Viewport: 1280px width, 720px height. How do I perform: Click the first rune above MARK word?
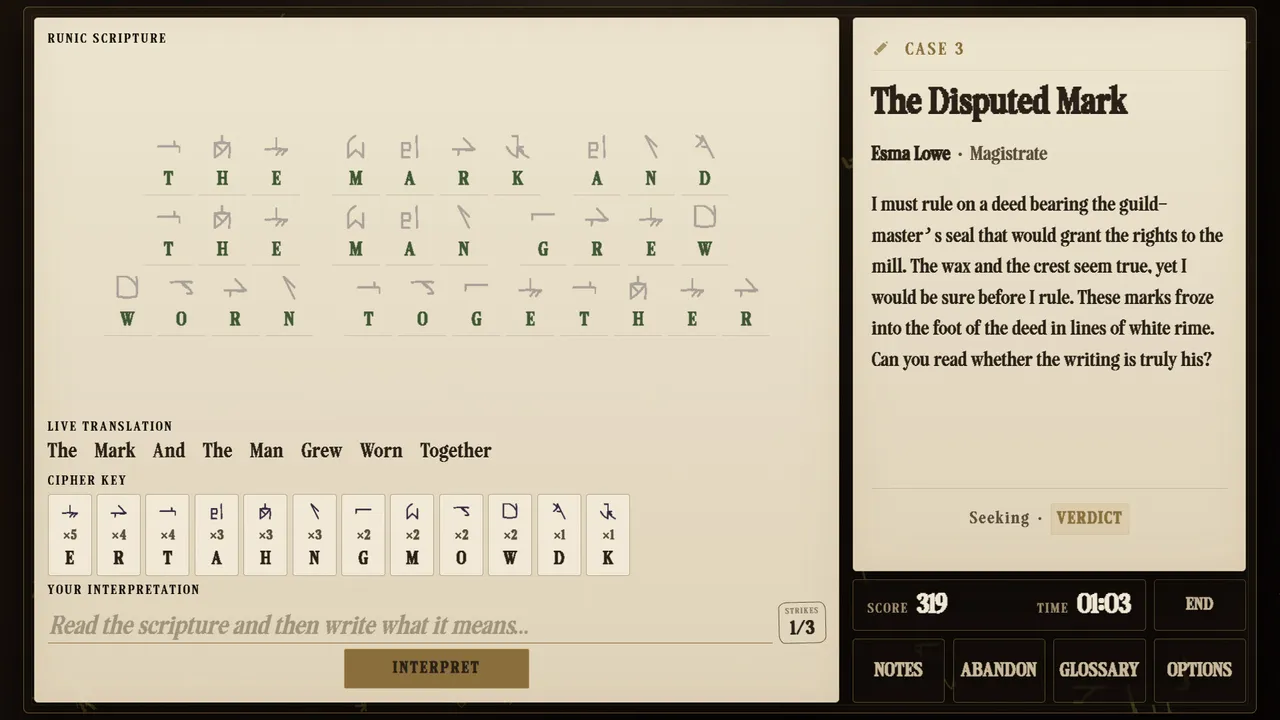355,149
